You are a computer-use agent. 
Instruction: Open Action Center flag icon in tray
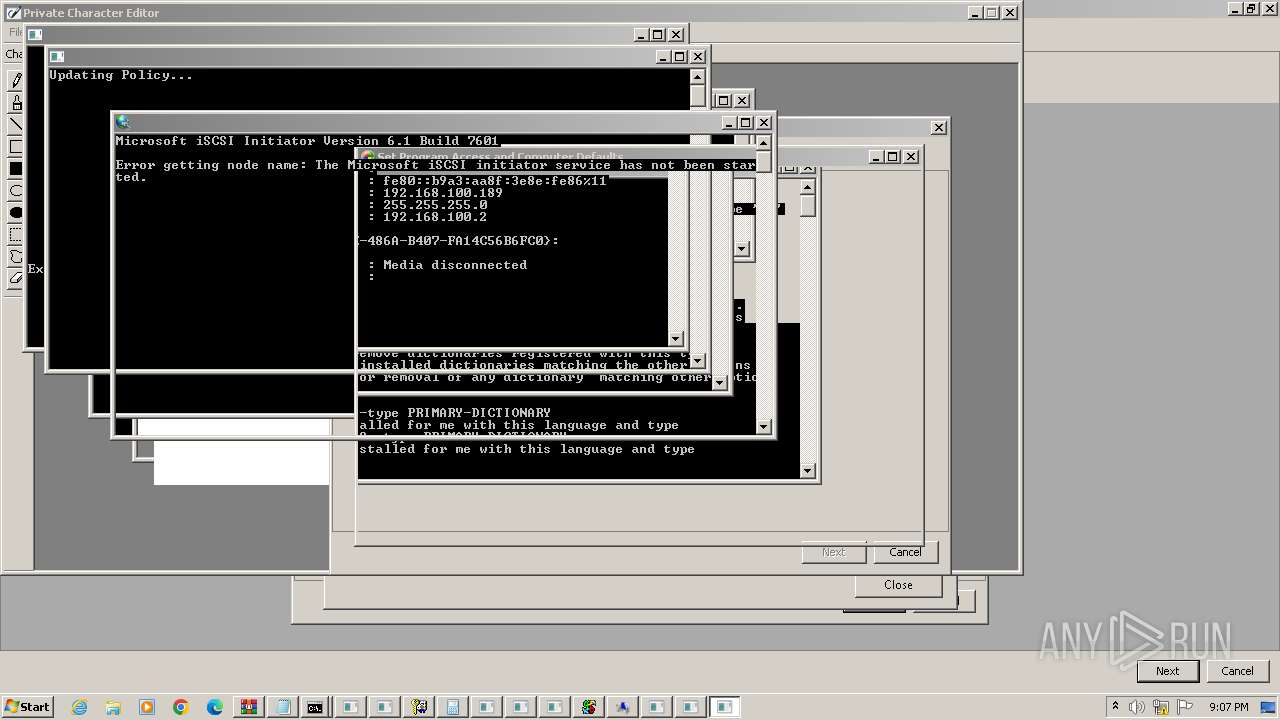1185,707
